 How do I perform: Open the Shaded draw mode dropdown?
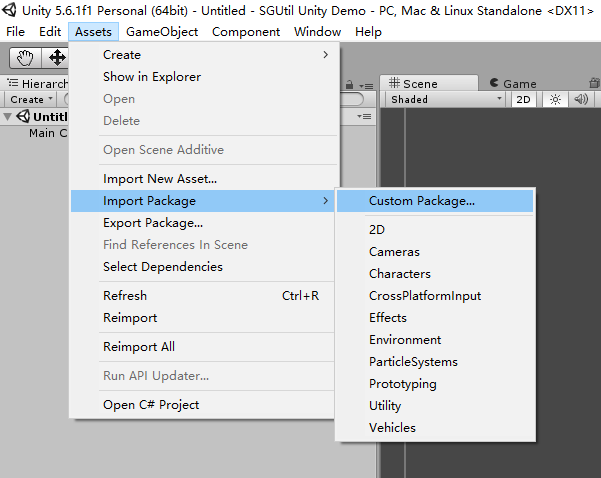coord(446,100)
